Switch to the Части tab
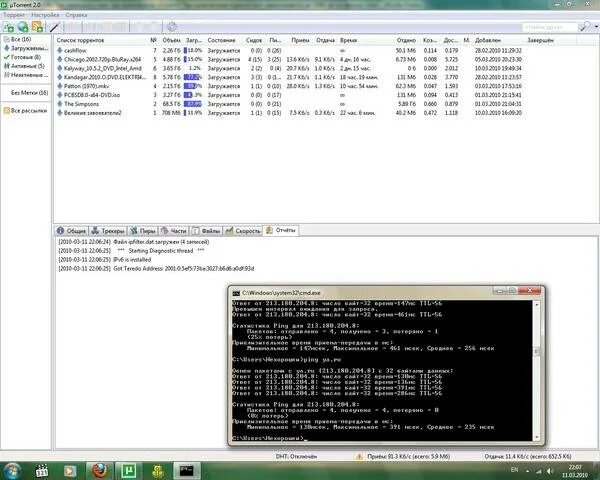The width and height of the screenshot is (600, 480). tap(174, 231)
